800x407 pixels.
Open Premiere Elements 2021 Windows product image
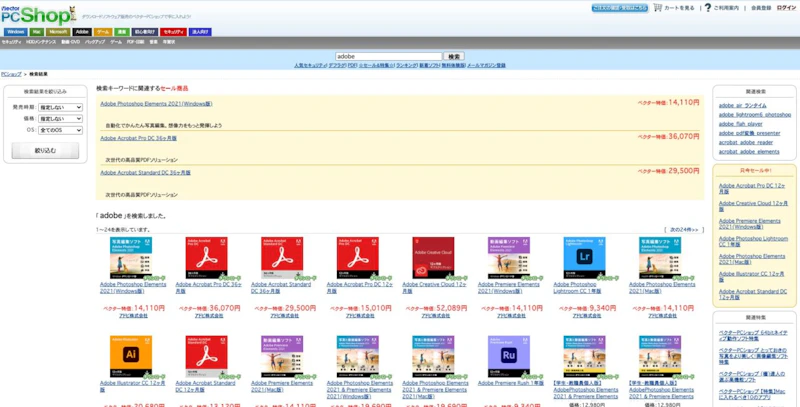click(x=509, y=258)
